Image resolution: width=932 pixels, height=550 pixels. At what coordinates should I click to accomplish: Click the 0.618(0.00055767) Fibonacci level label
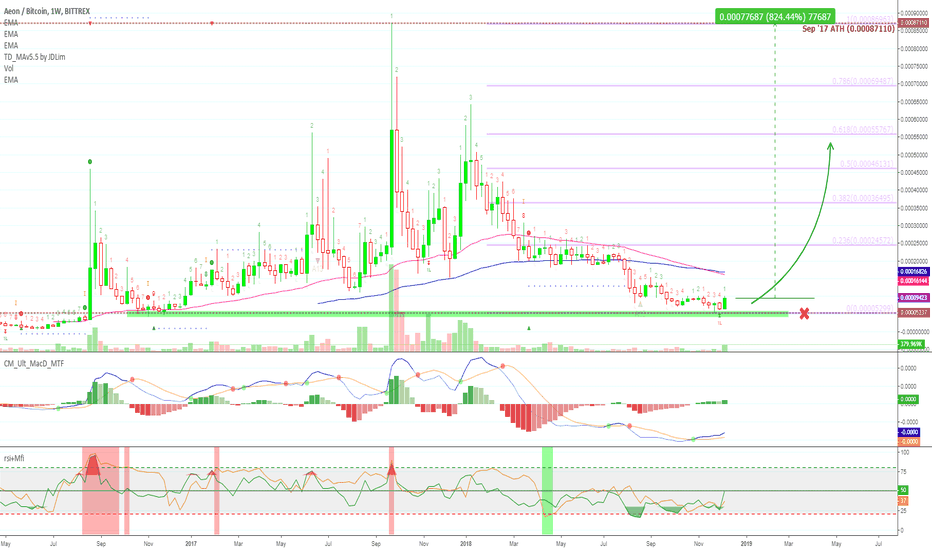pyautogui.click(x=862, y=130)
